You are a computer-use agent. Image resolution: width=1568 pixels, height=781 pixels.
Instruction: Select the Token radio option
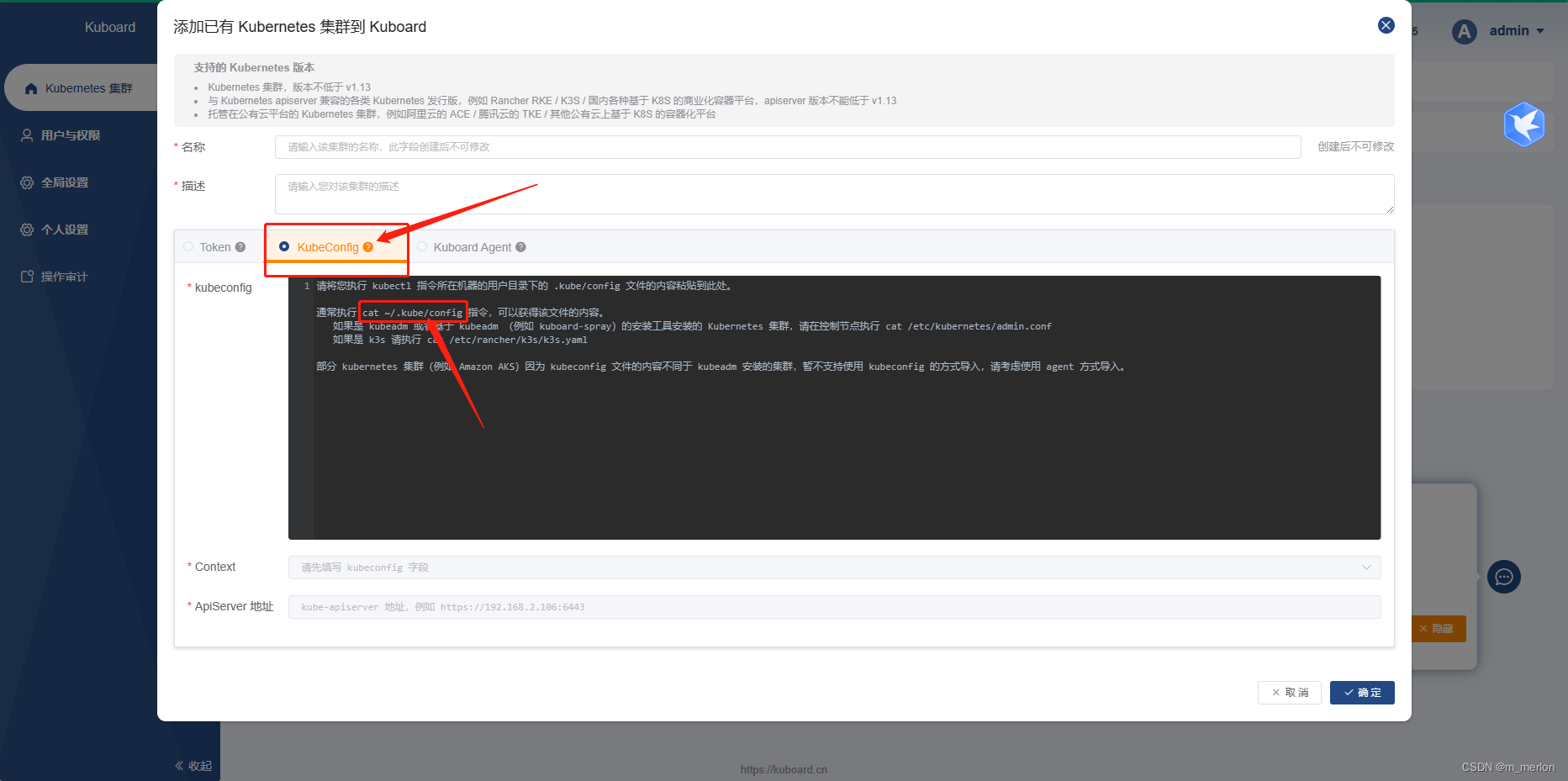coord(188,246)
